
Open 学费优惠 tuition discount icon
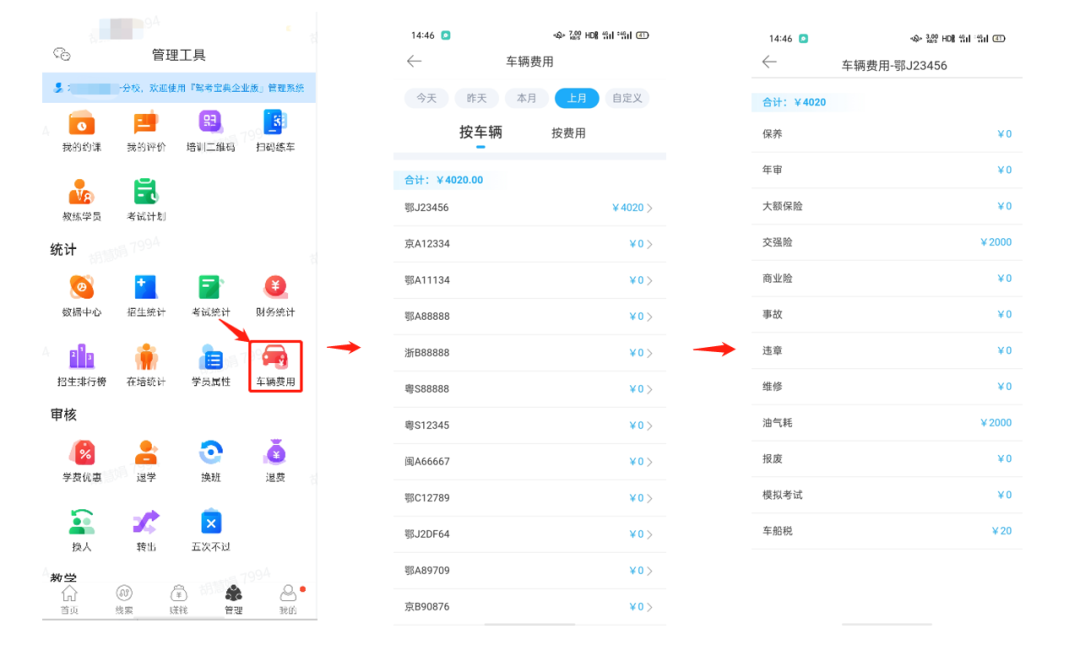[81, 453]
